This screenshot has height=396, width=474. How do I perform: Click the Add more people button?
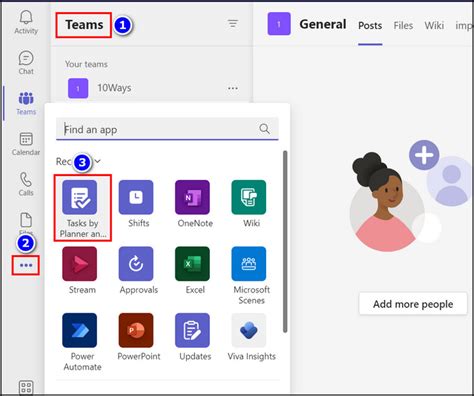pyautogui.click(x=413, y=304)
